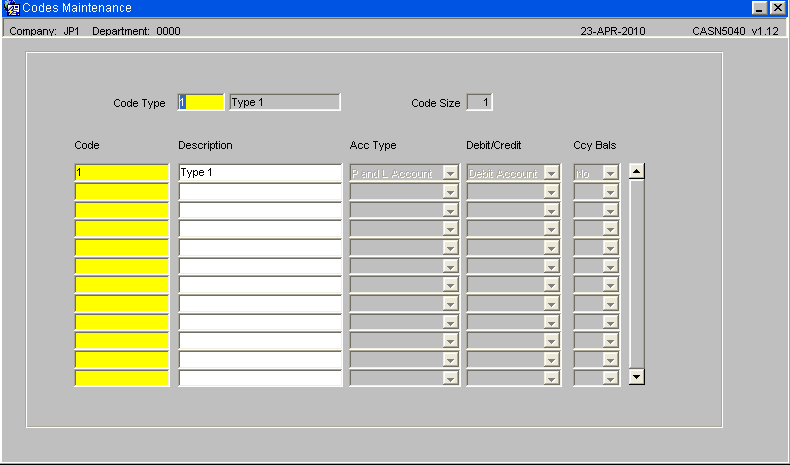Click the Code column header
790x465 pixels.
pos(87,145)
